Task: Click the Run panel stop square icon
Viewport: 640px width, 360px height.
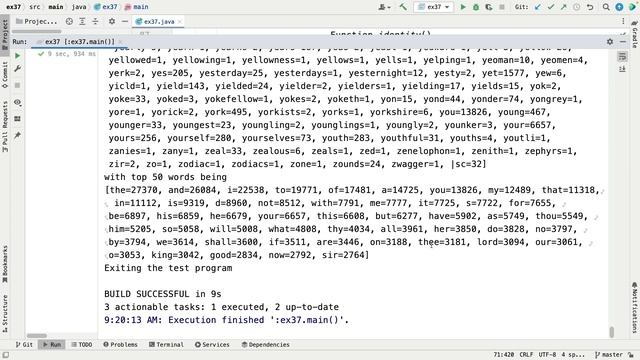Action: click(x=18, y=85)
